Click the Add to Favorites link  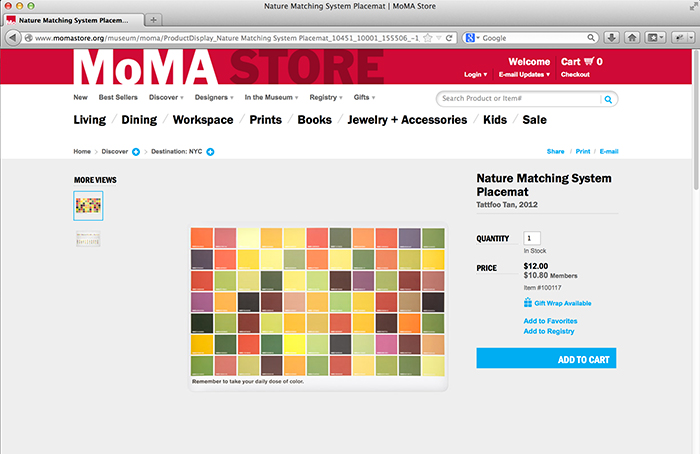[x=551, y=321]
